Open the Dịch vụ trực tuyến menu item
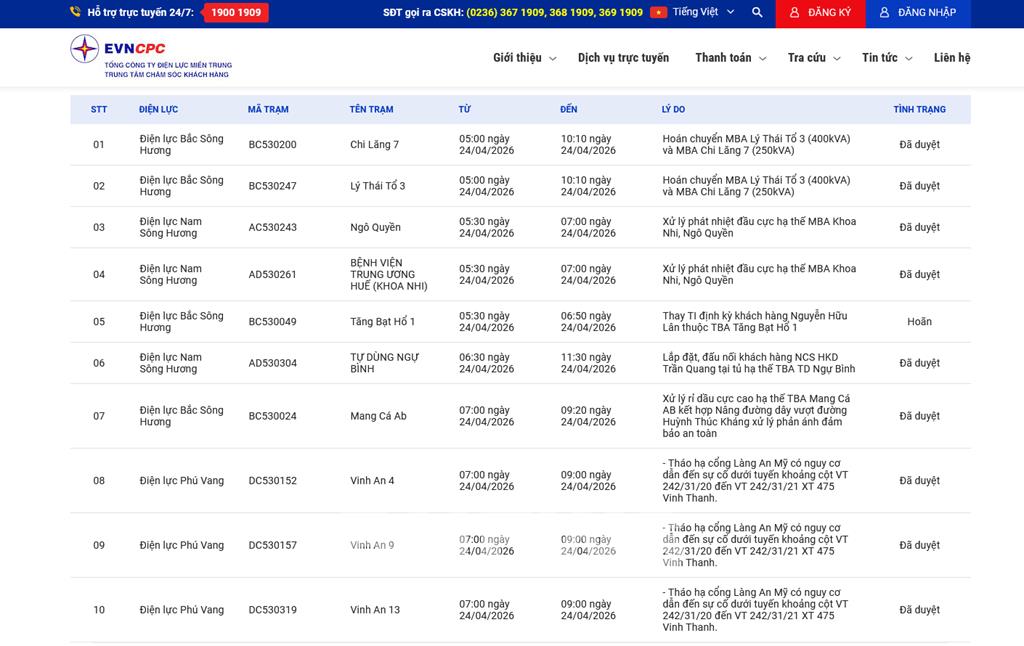1024x646 pixels. click(623, 58)
